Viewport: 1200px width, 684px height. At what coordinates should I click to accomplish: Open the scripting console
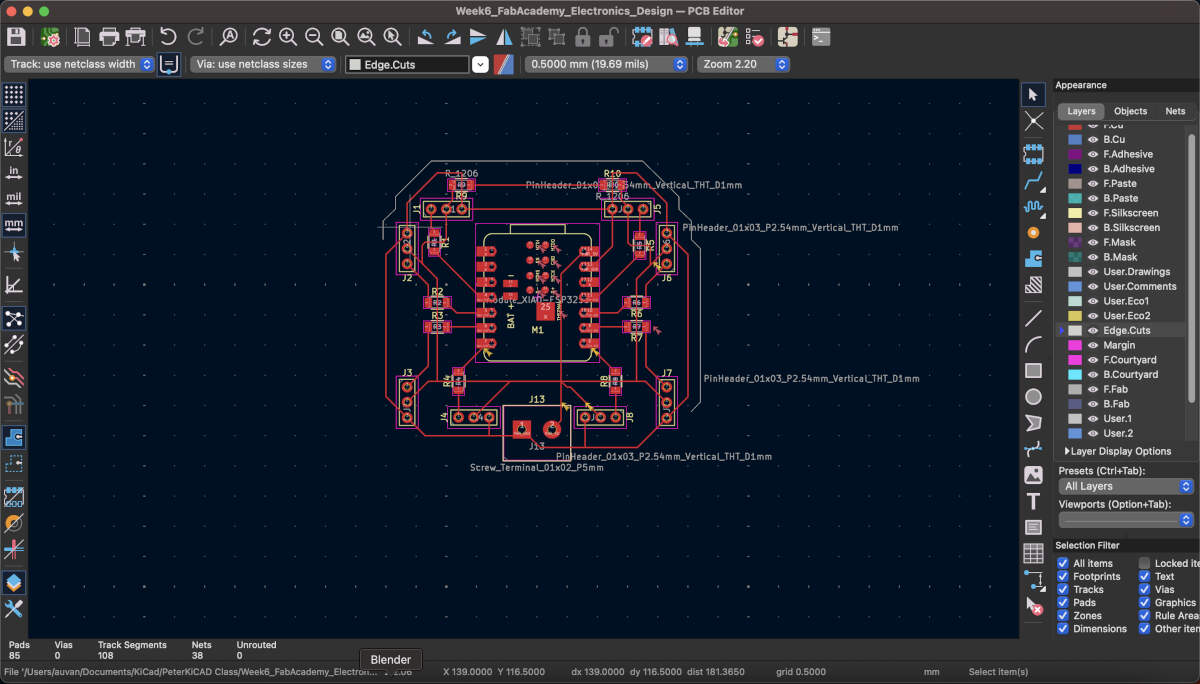tap(821, 37)
